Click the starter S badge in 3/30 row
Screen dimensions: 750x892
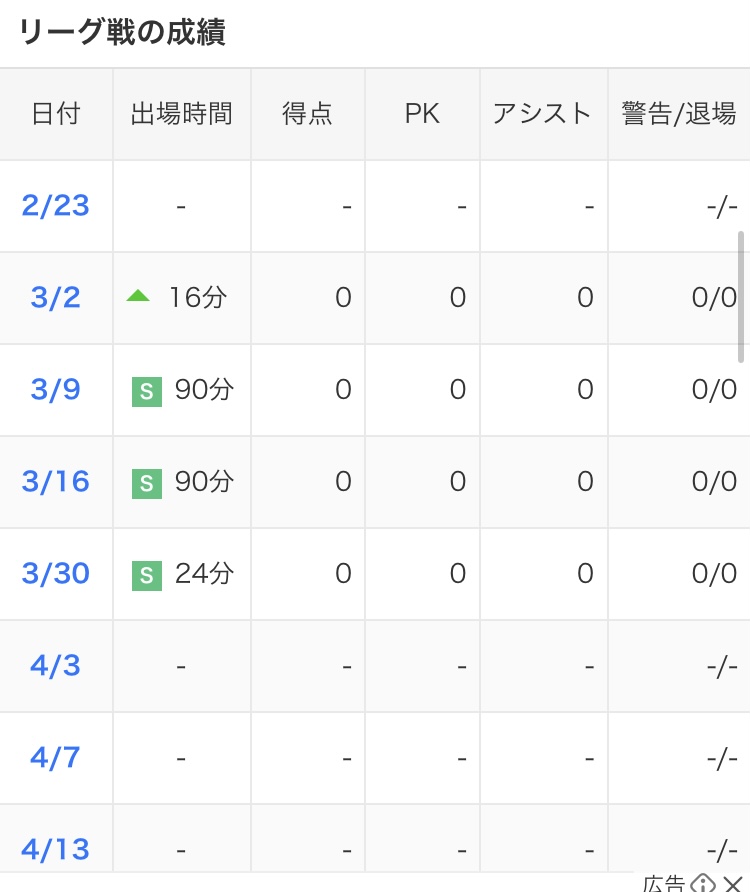(x=147, y=576)
